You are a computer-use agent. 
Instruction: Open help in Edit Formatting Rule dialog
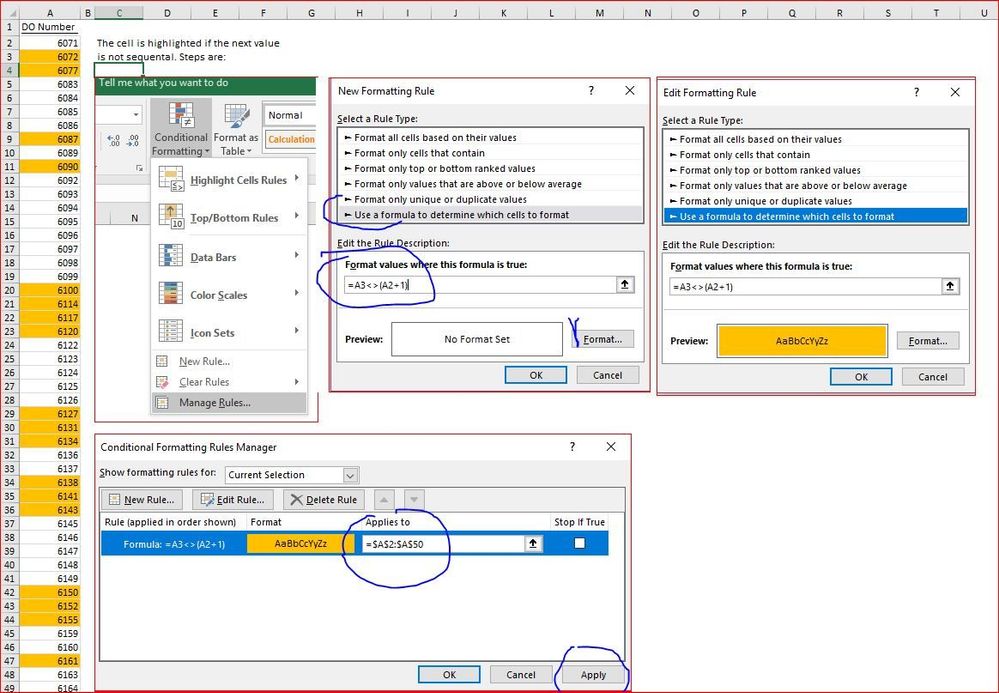point(916,92)
